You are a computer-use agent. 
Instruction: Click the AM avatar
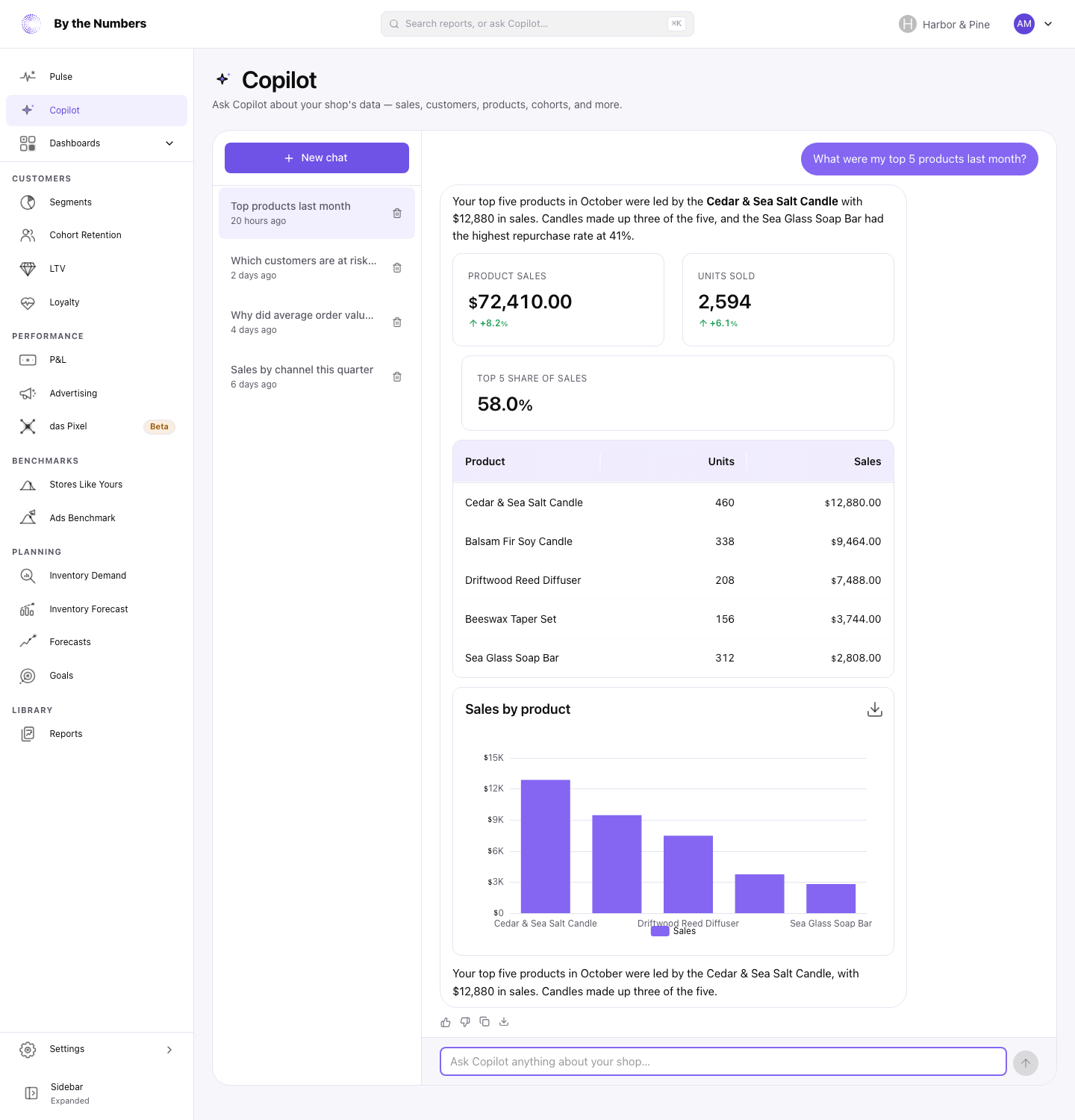(1024, 24)
